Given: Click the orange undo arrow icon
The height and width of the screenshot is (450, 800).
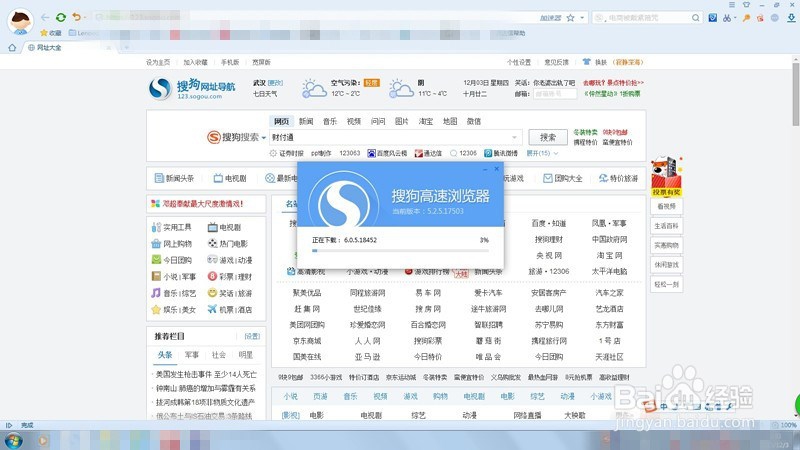Looking at the screenshot, I should pos(76,17).
